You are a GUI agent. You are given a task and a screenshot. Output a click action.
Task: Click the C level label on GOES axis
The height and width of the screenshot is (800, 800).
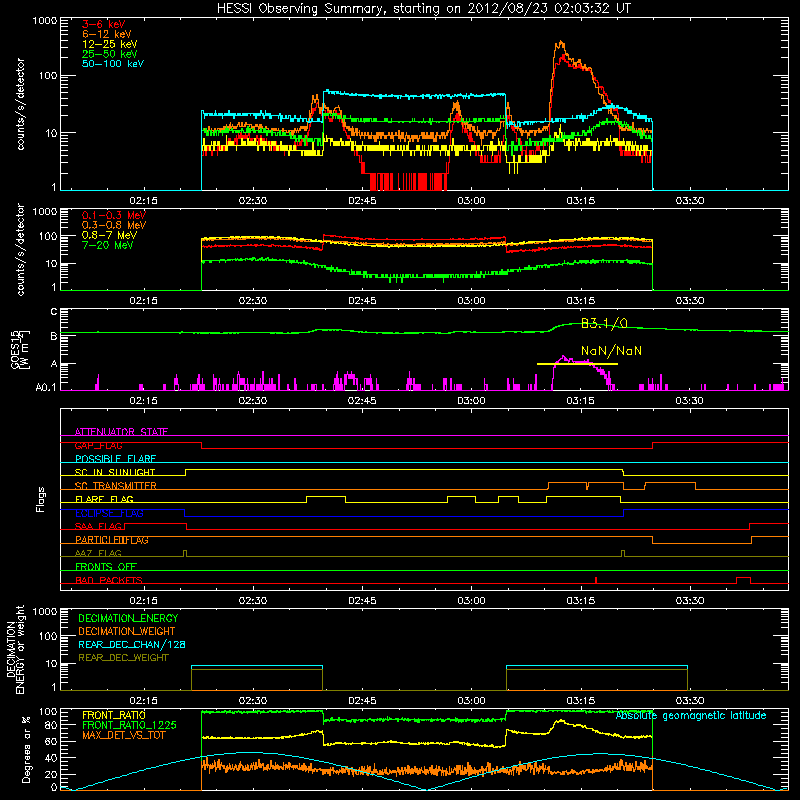(x=54, y=311)
